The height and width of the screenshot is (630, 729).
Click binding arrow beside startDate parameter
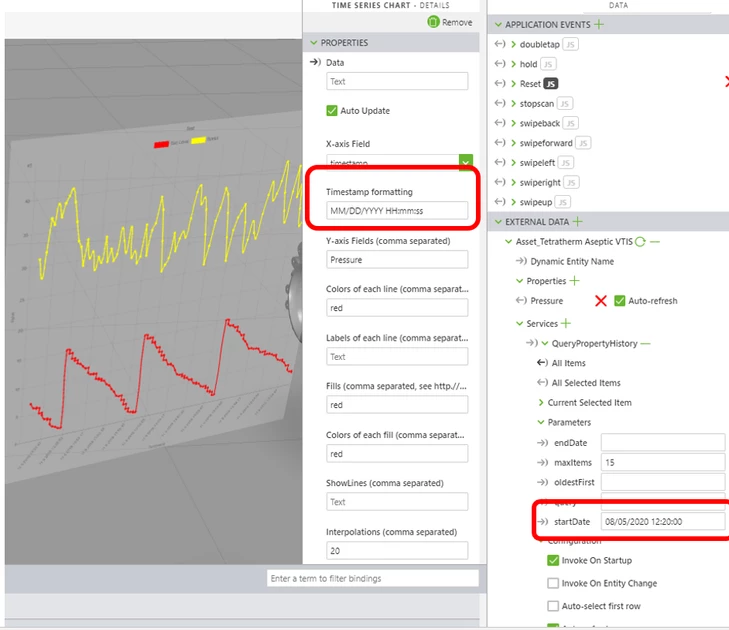click(543, 521)
